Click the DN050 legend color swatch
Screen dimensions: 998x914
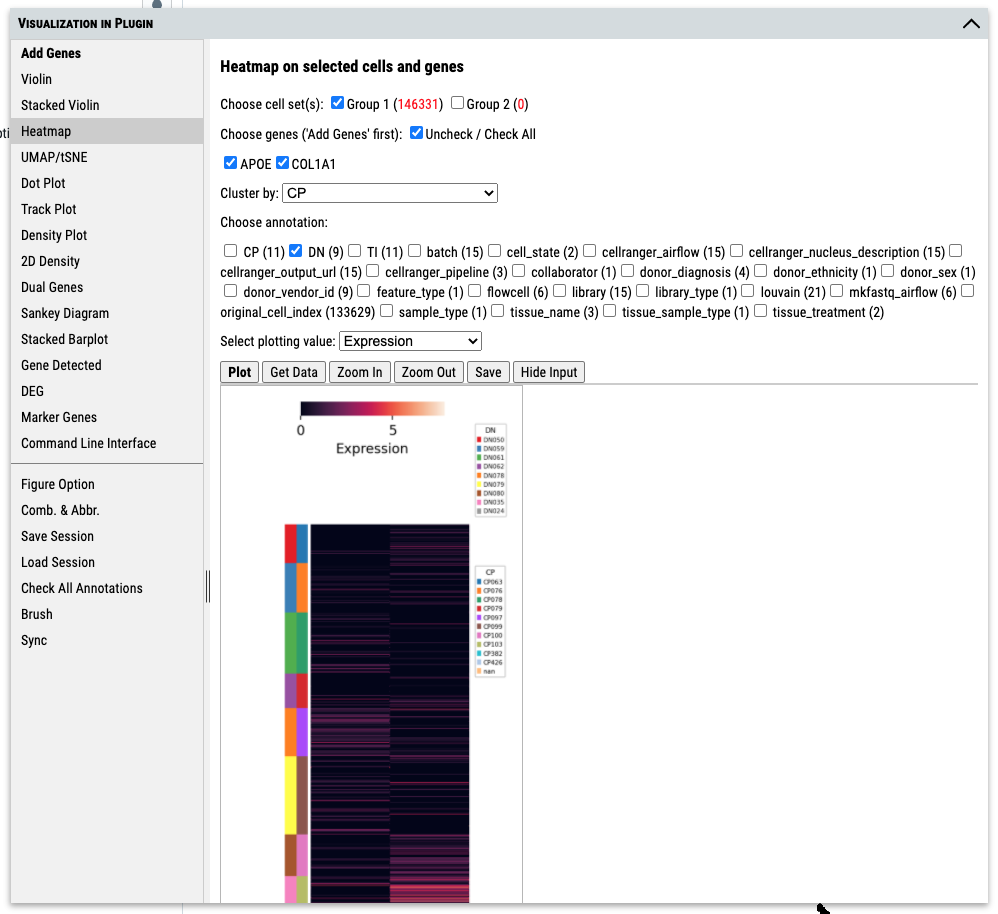479,439
